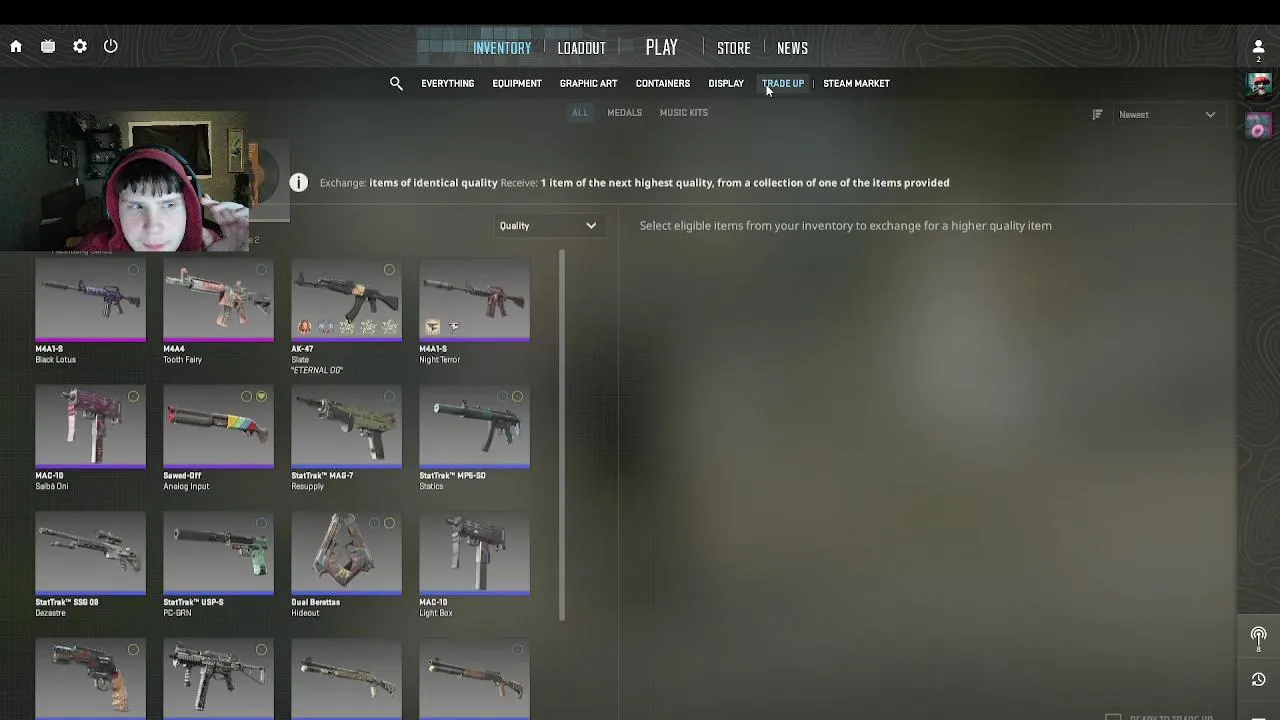
Task: Switch to Inventory main tab
Action: [x=502, y=48]
